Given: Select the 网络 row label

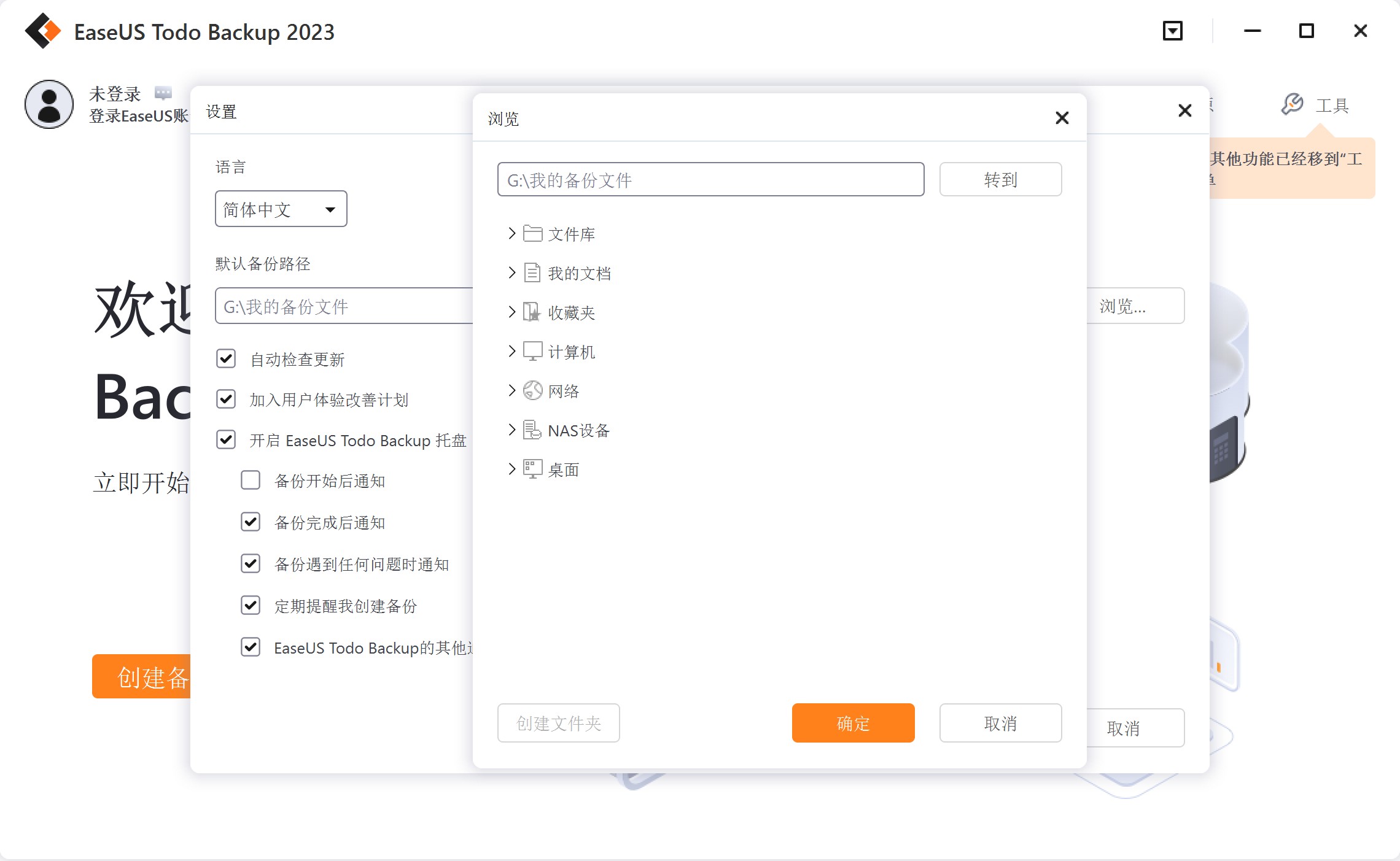Looking at the screenshot, I should (x=564, y=391).
